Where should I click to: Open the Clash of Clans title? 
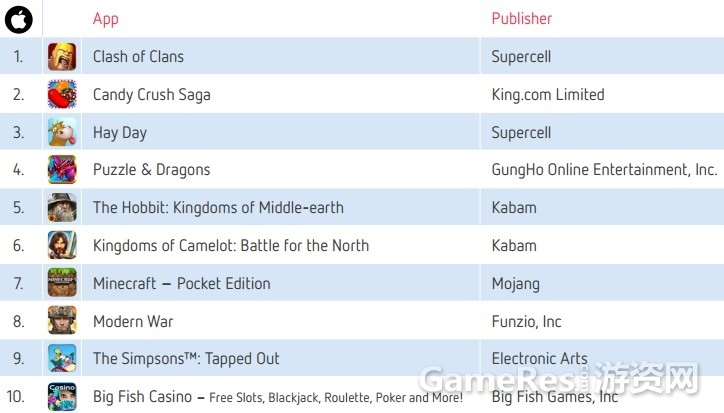(x=139, y=57)
